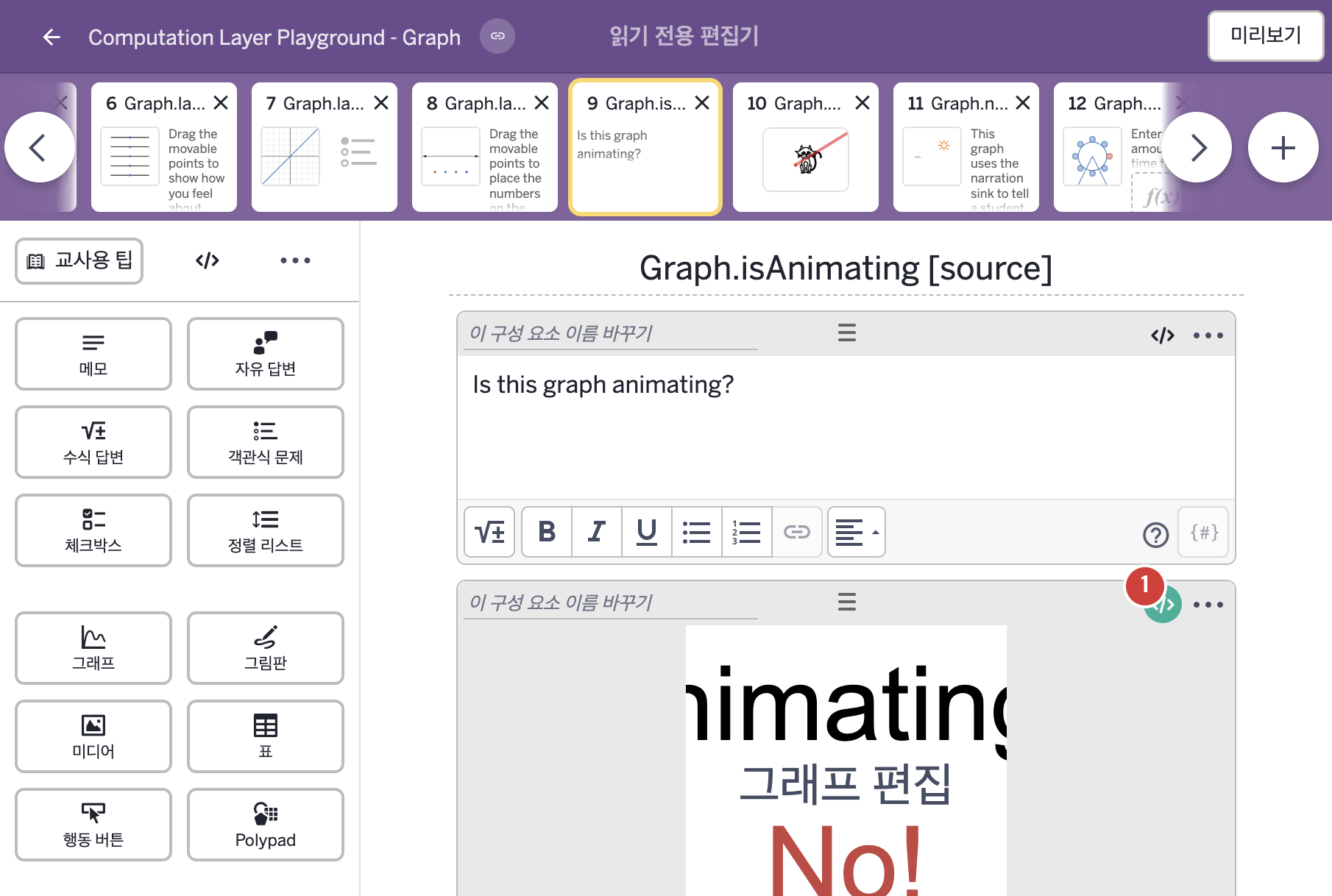Viewport: 1332px width, 896px height.
Task: Insert a bulleted list
Action: pyautogui.click(x=697, y=532)
